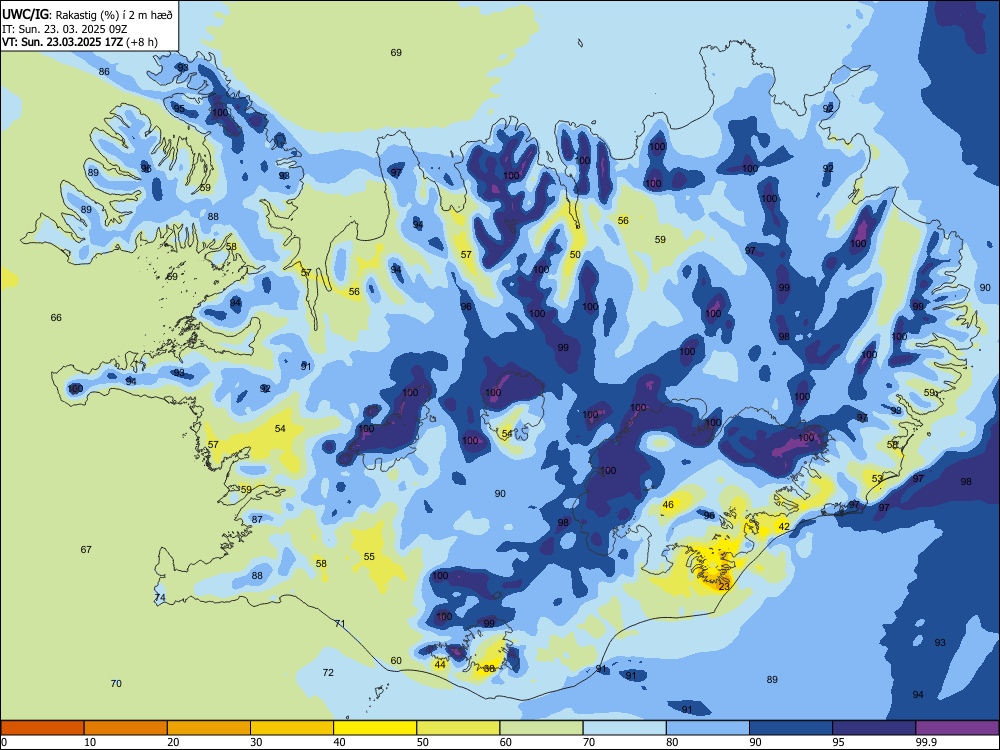This screenshot has height=750, width=1000.
Task: Click the dark orange 0–10 legend swatch
Action: click(x=42, y=728)
